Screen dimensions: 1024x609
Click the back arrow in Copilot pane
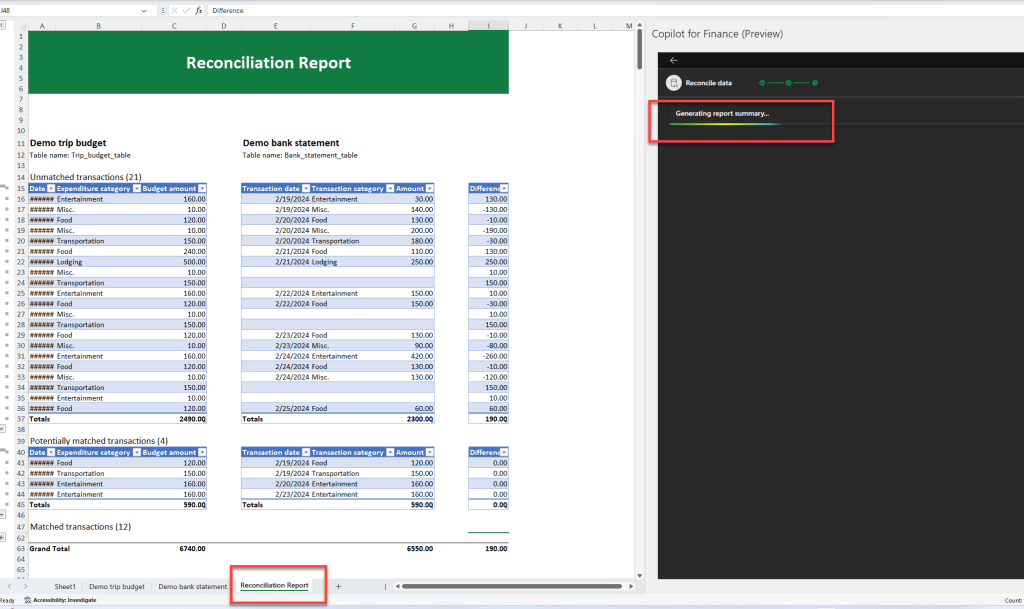tap(673, 60)
